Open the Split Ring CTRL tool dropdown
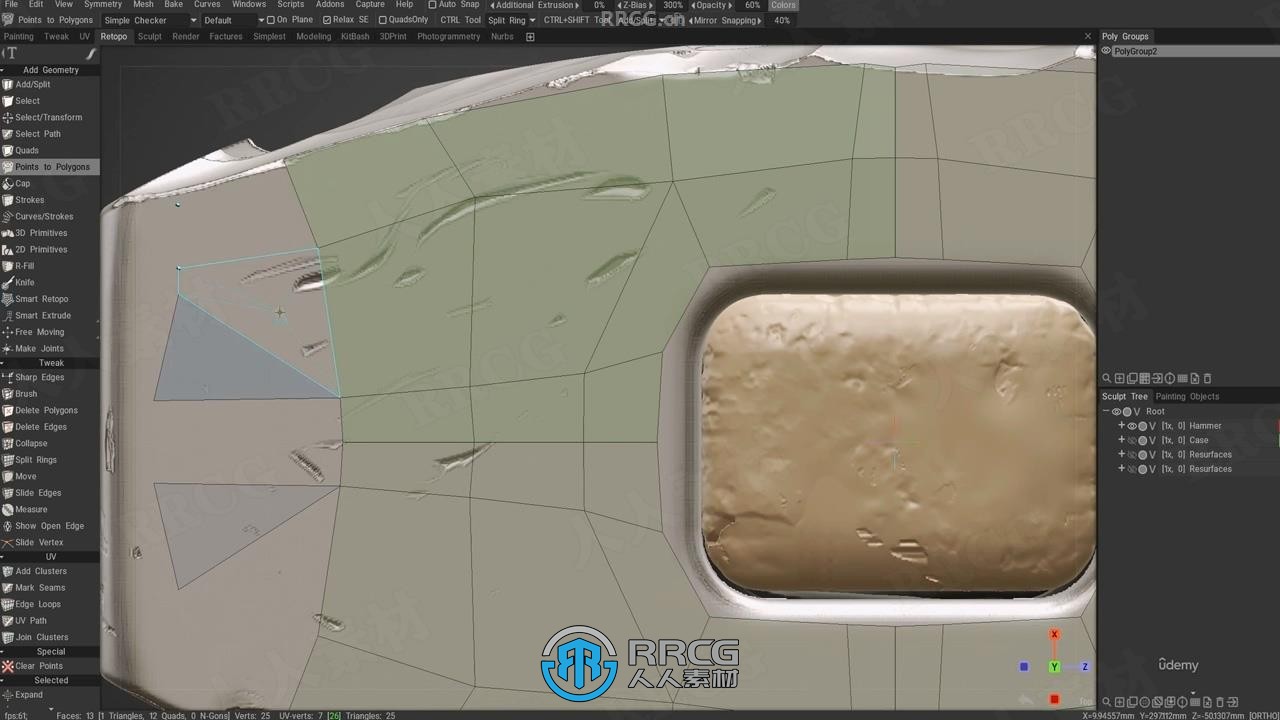 (x=511, y=20)
